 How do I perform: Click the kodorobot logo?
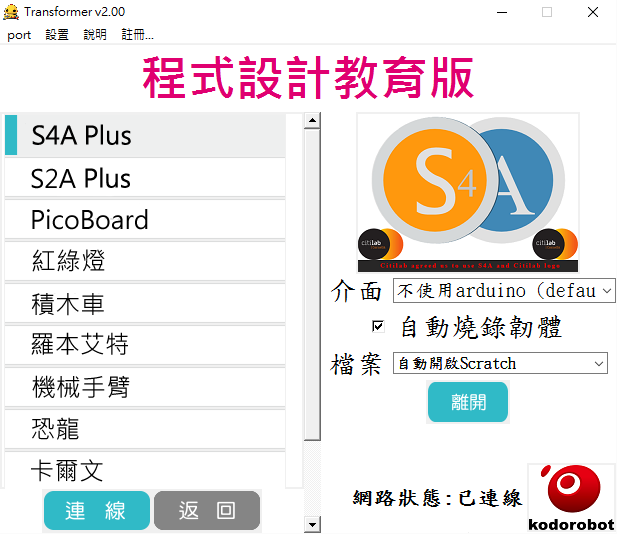coord(571,498)
